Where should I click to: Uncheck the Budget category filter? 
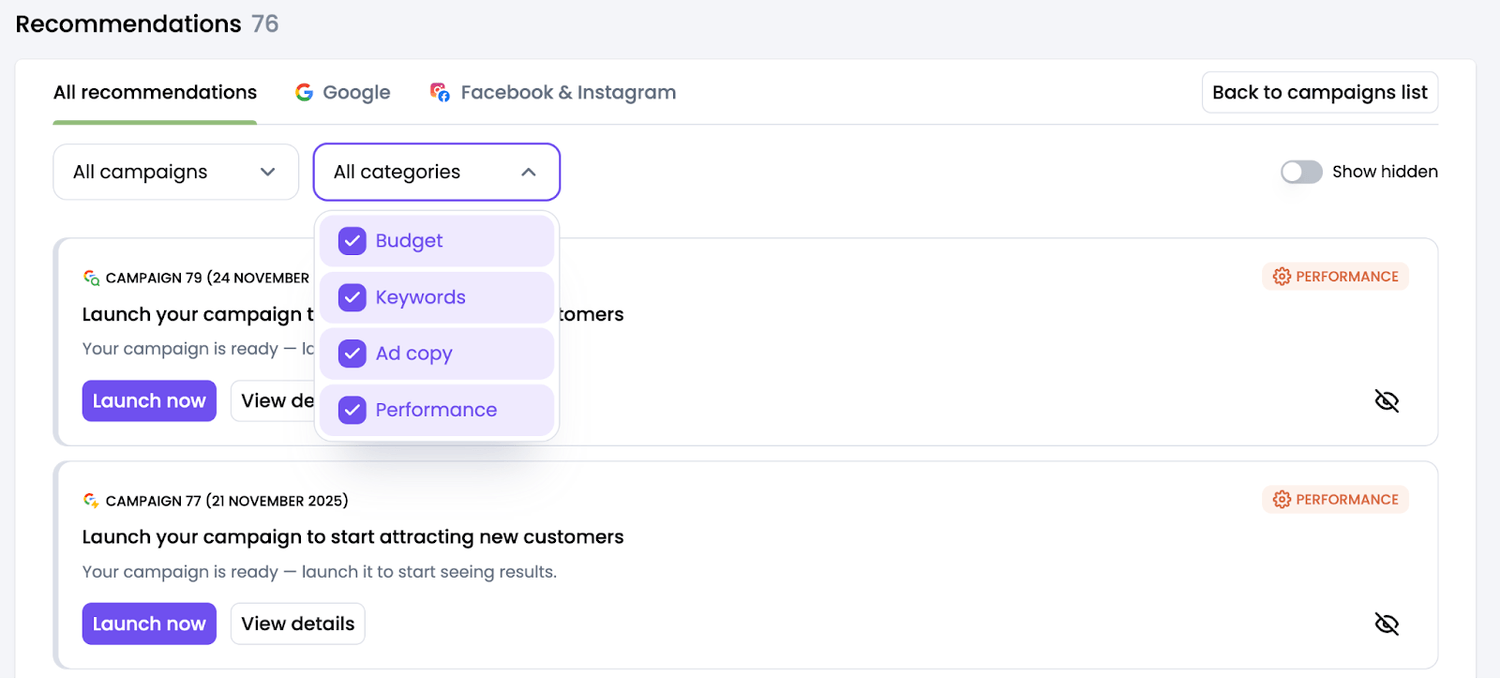[352, 241]
